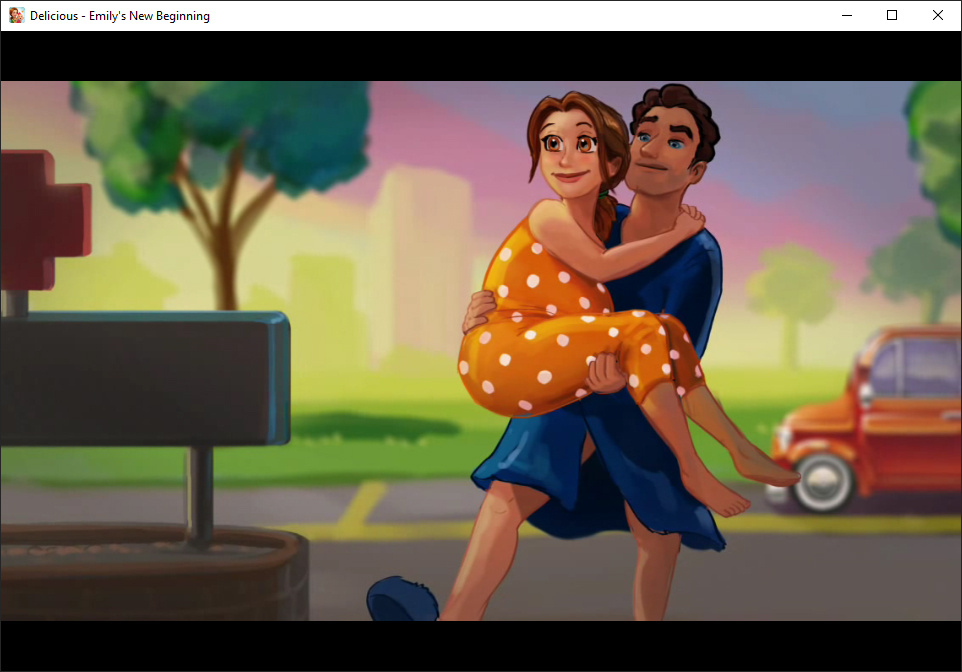The width and height of the screenshot is (962, 672).
Task: Click the Delicious game icon in title bar
Action: point(17,15)
